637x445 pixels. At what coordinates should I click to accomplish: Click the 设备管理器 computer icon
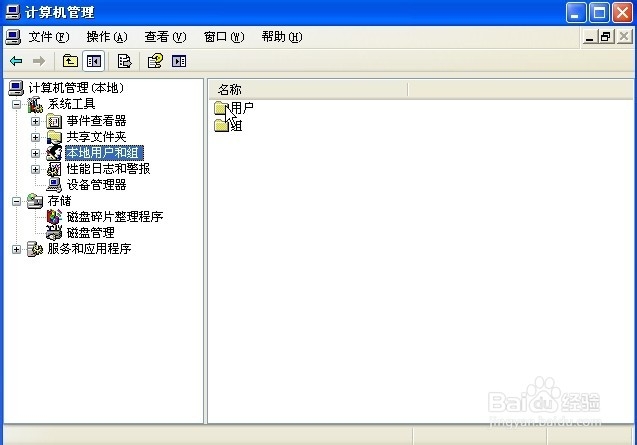(x=54, y=185)
